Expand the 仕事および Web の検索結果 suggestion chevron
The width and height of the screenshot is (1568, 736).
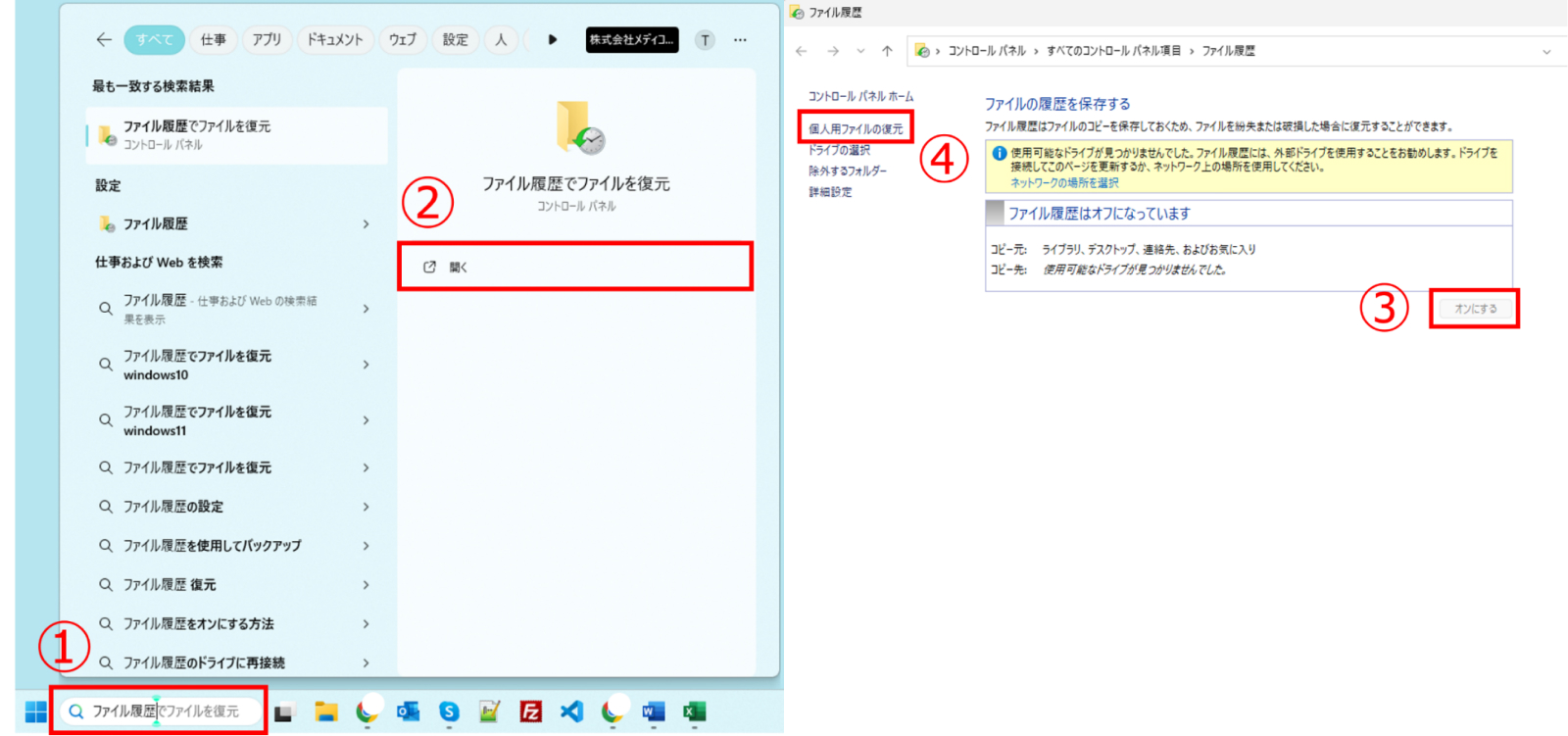[366, 309]
